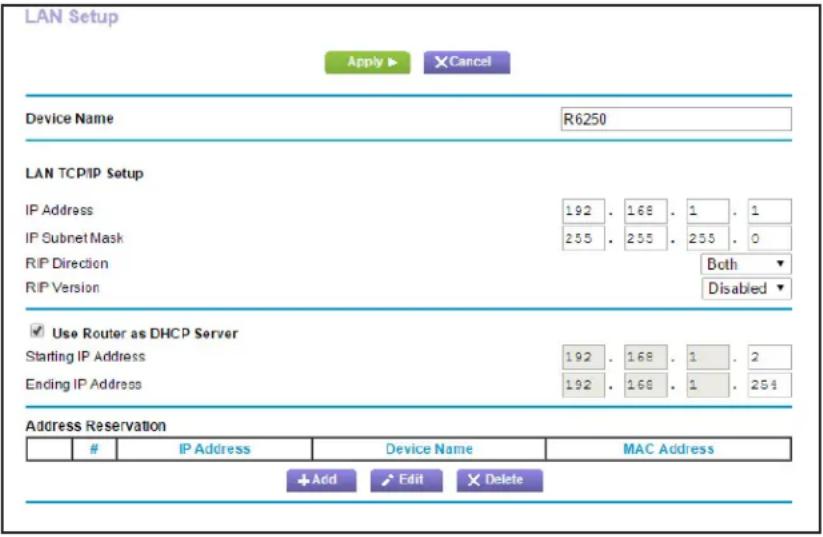
Task: Click the green Apply button
Action: 367,62
